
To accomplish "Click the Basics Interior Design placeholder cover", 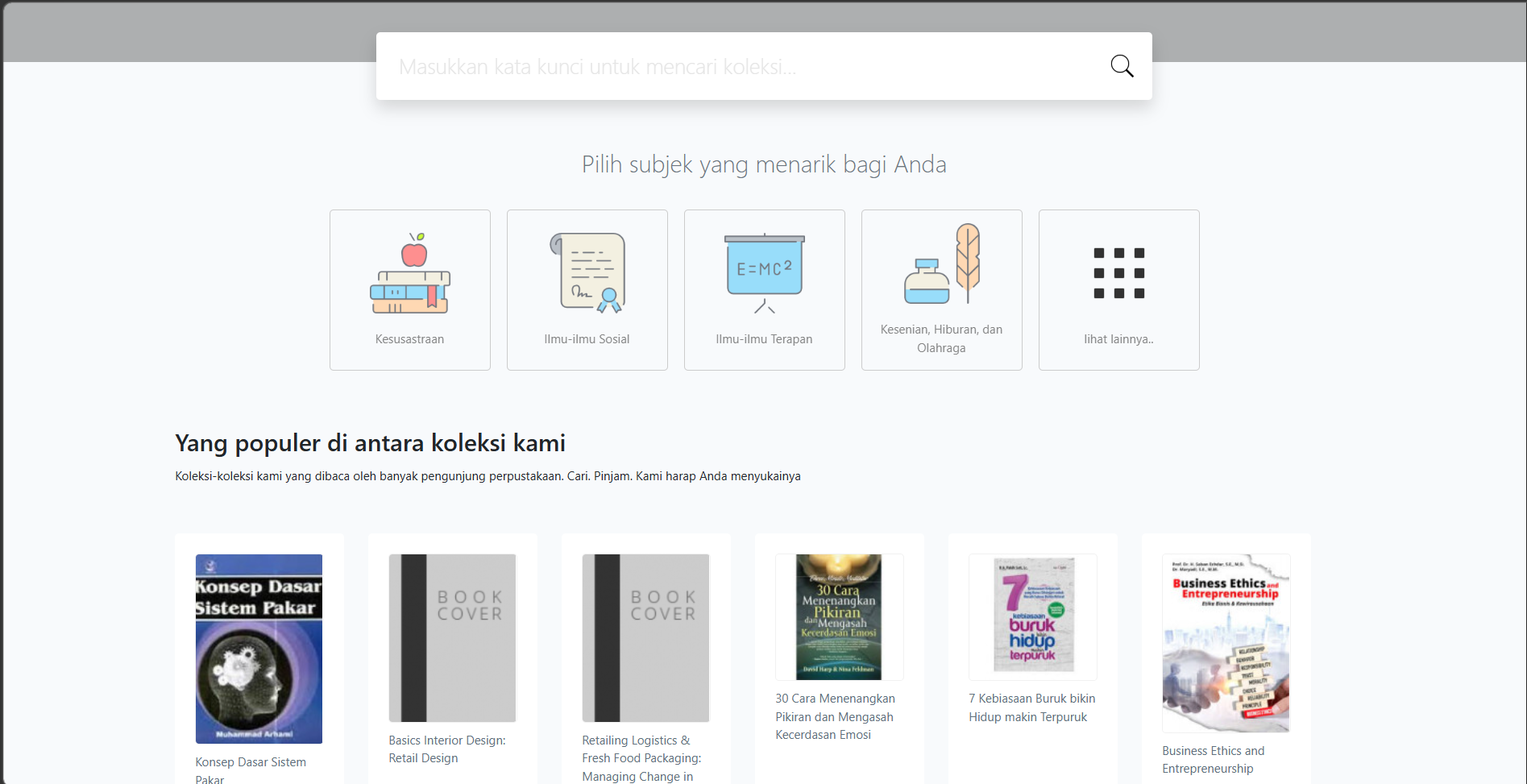I will [452, 637].
